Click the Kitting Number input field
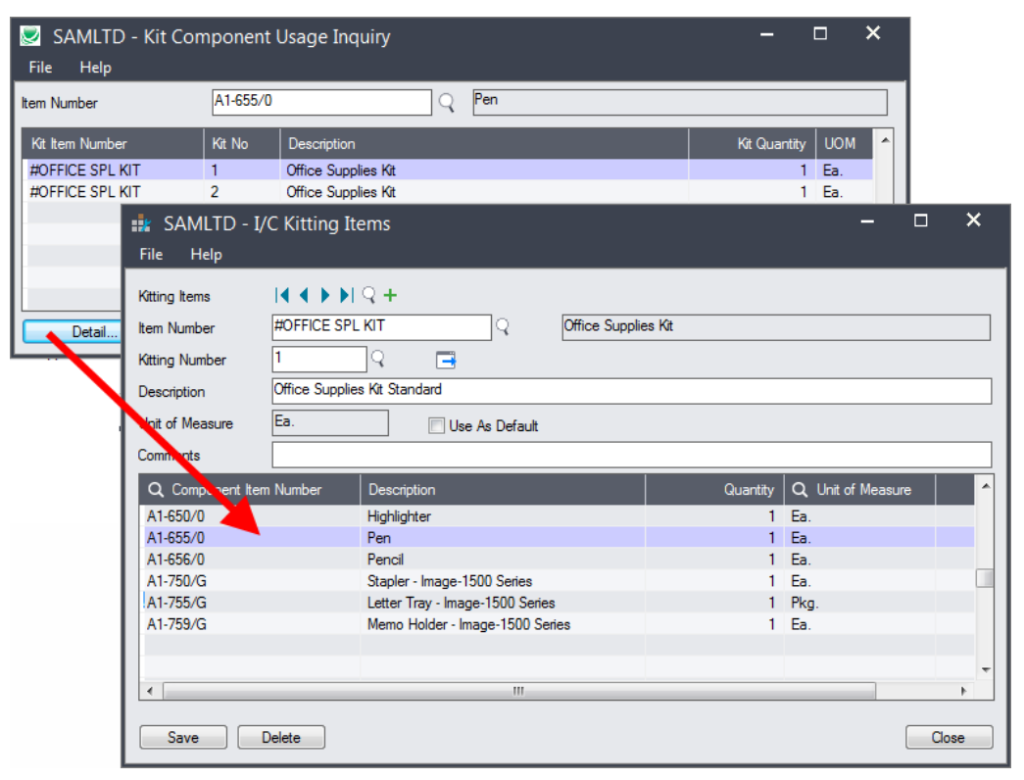Viewport: 1024px width, 780px height. coord(319,359)
